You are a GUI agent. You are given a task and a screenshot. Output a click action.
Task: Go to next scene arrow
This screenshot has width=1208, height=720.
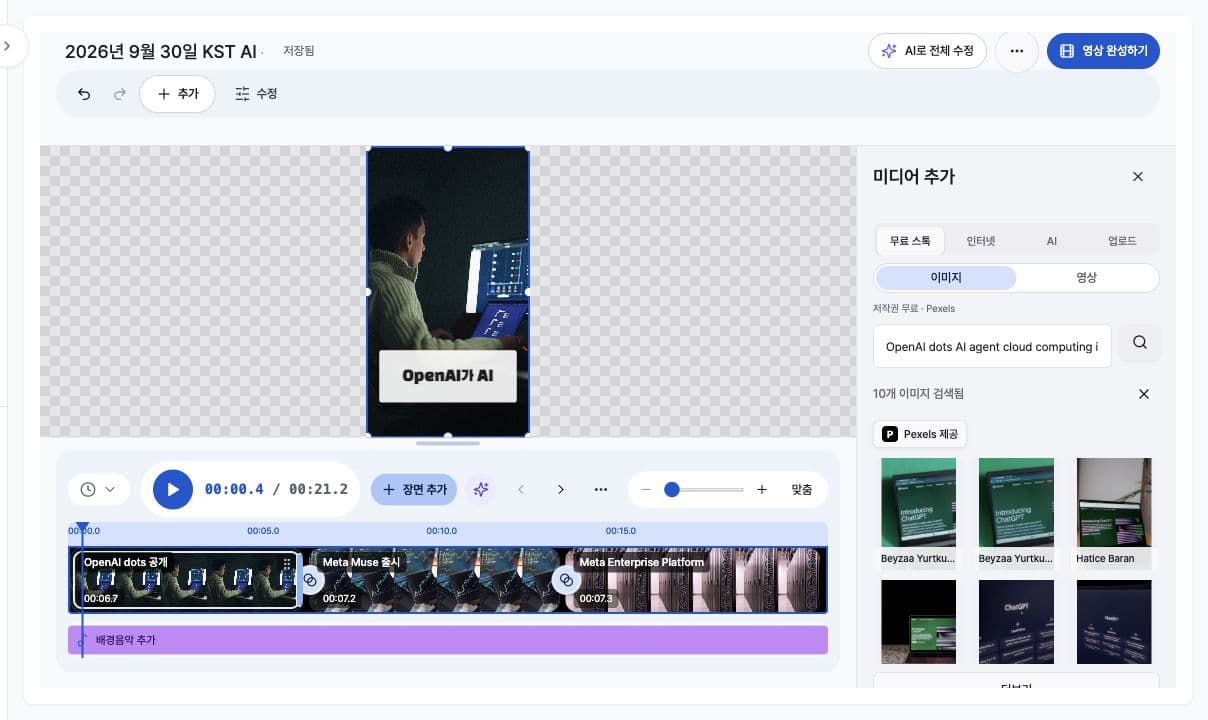pyautogui.click(x=561, y=490)
